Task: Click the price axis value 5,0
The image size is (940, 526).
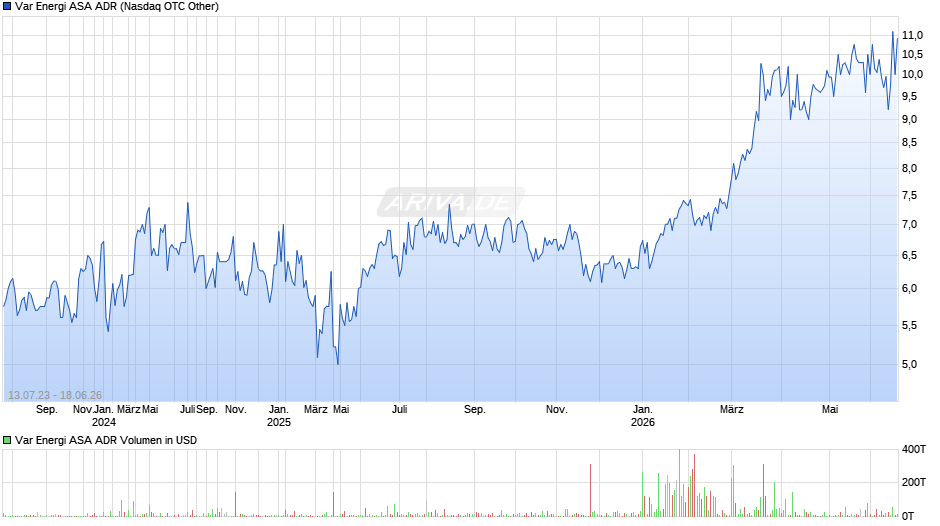Action: point(909,365)
